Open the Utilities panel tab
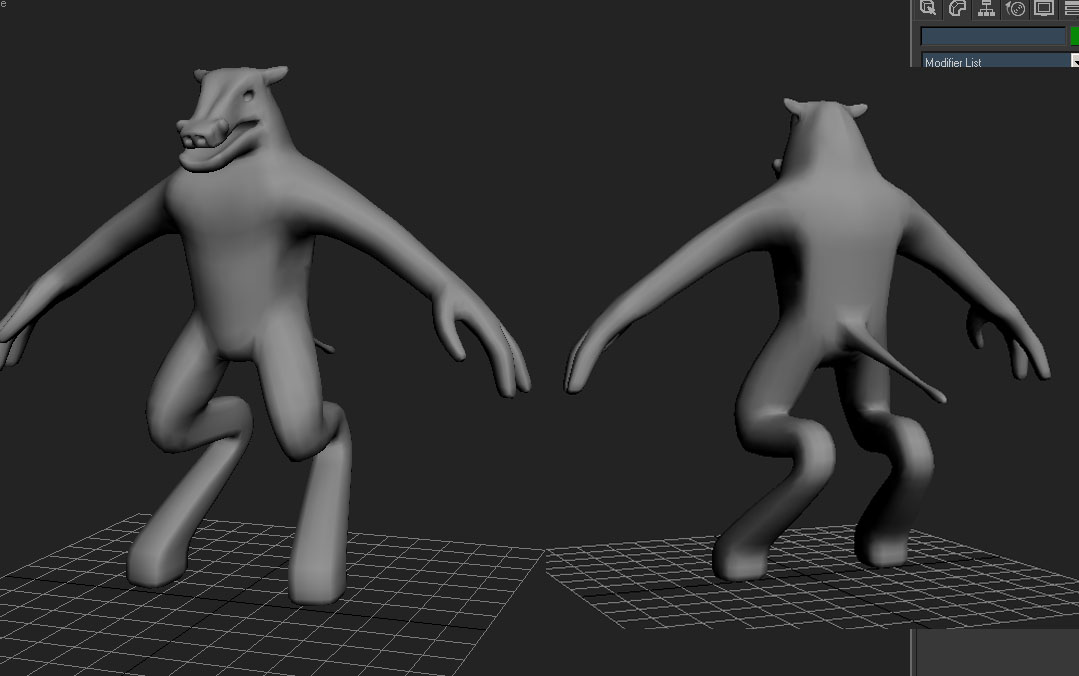Screen dimensions: 1079x676 coord(1071,8)
